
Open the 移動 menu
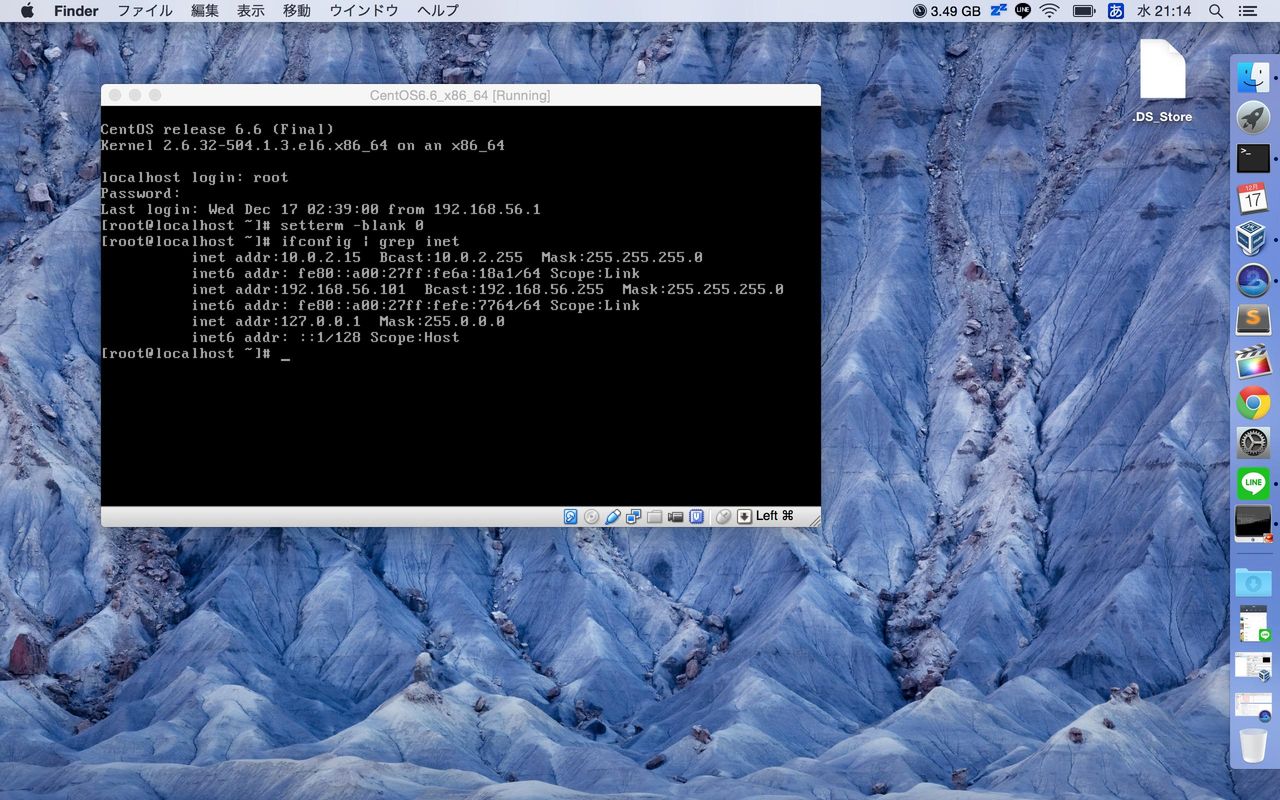click(297, 11)
